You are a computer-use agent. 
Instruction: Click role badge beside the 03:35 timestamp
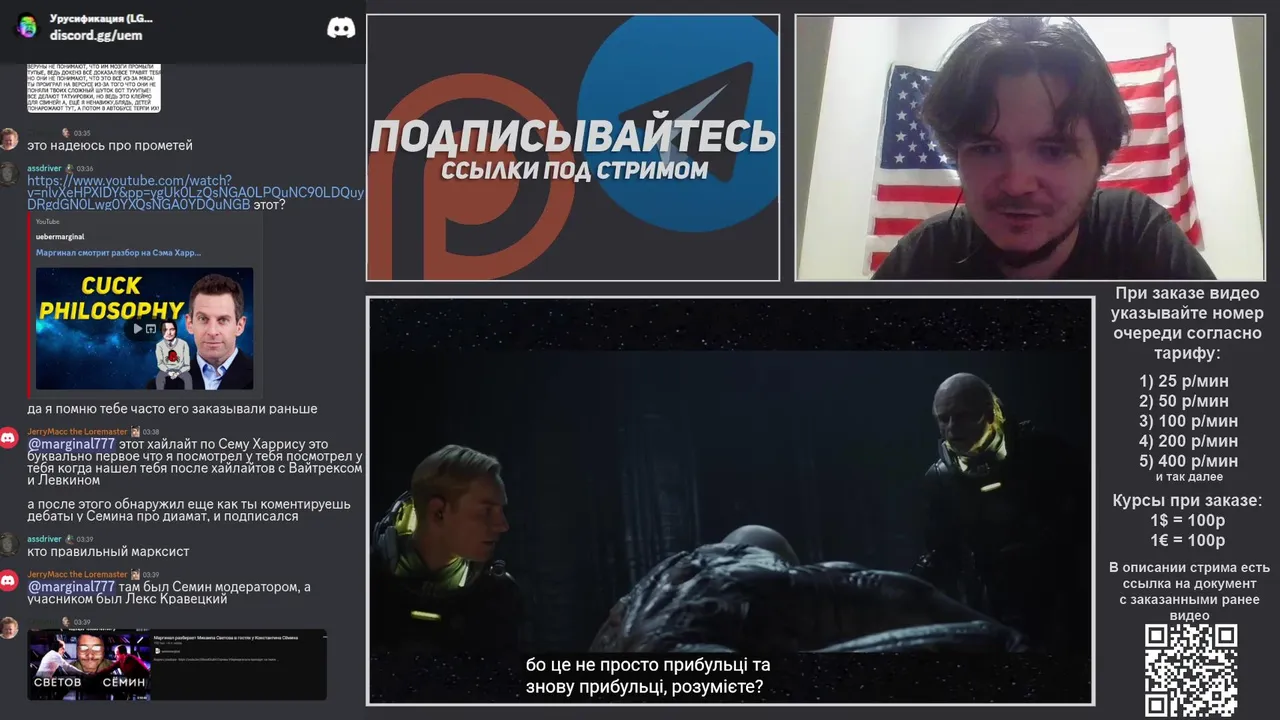click(66, 132)
